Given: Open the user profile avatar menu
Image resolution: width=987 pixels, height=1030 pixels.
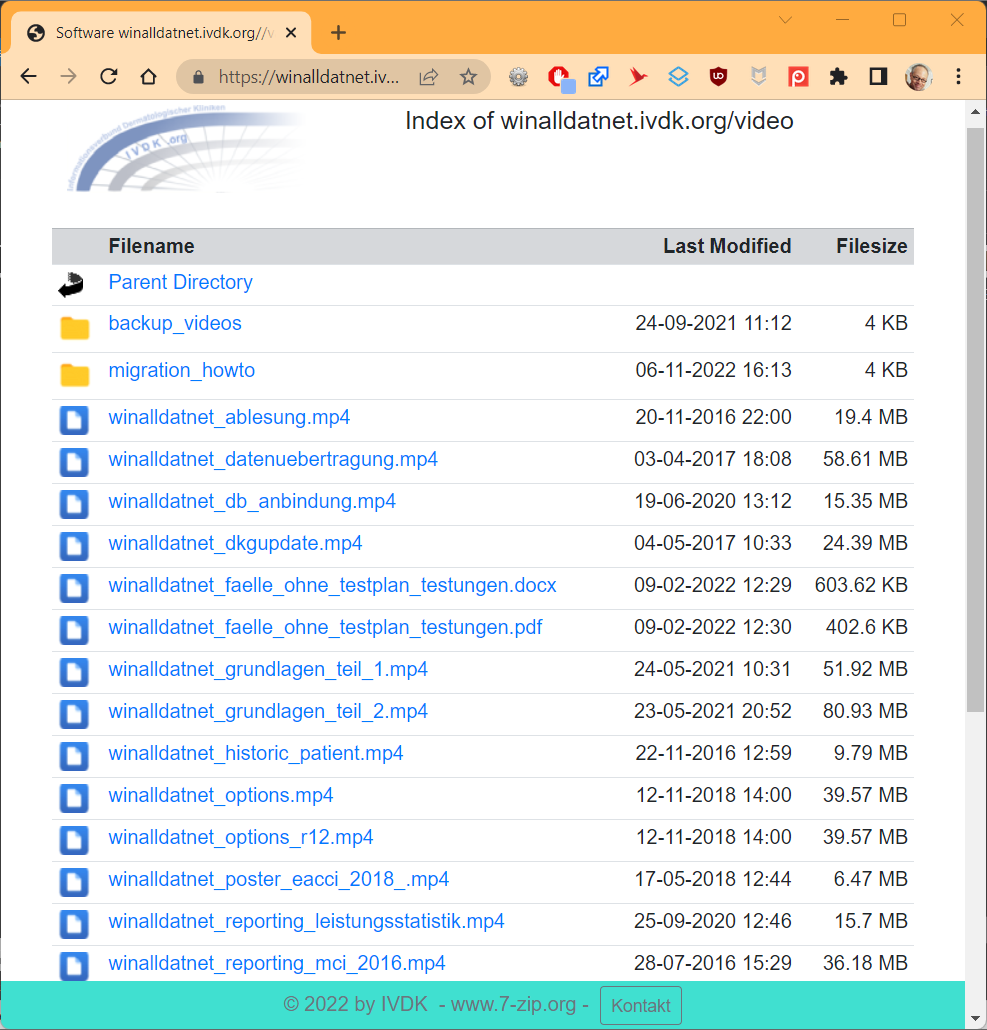Looking at the screenshot, I should tap(918, 77).
